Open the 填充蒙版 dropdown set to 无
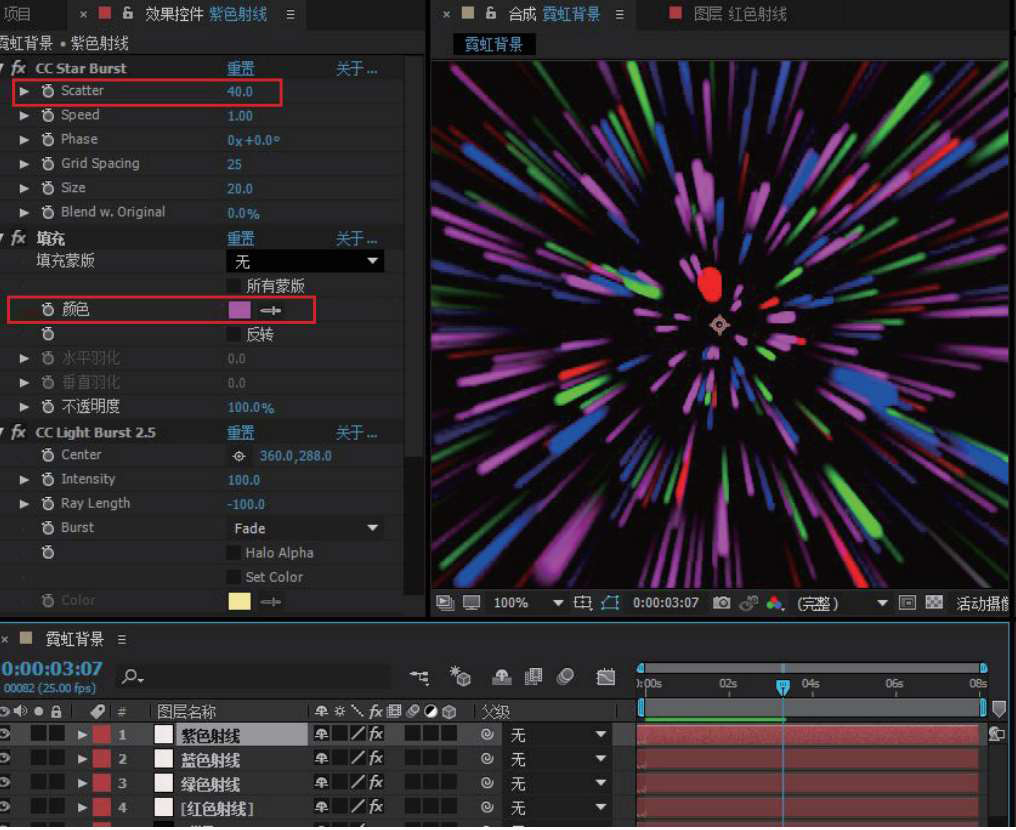Image resolution: width=1016 pixels, height=830 pixels. pyautogui.click(x=305, y=261)
